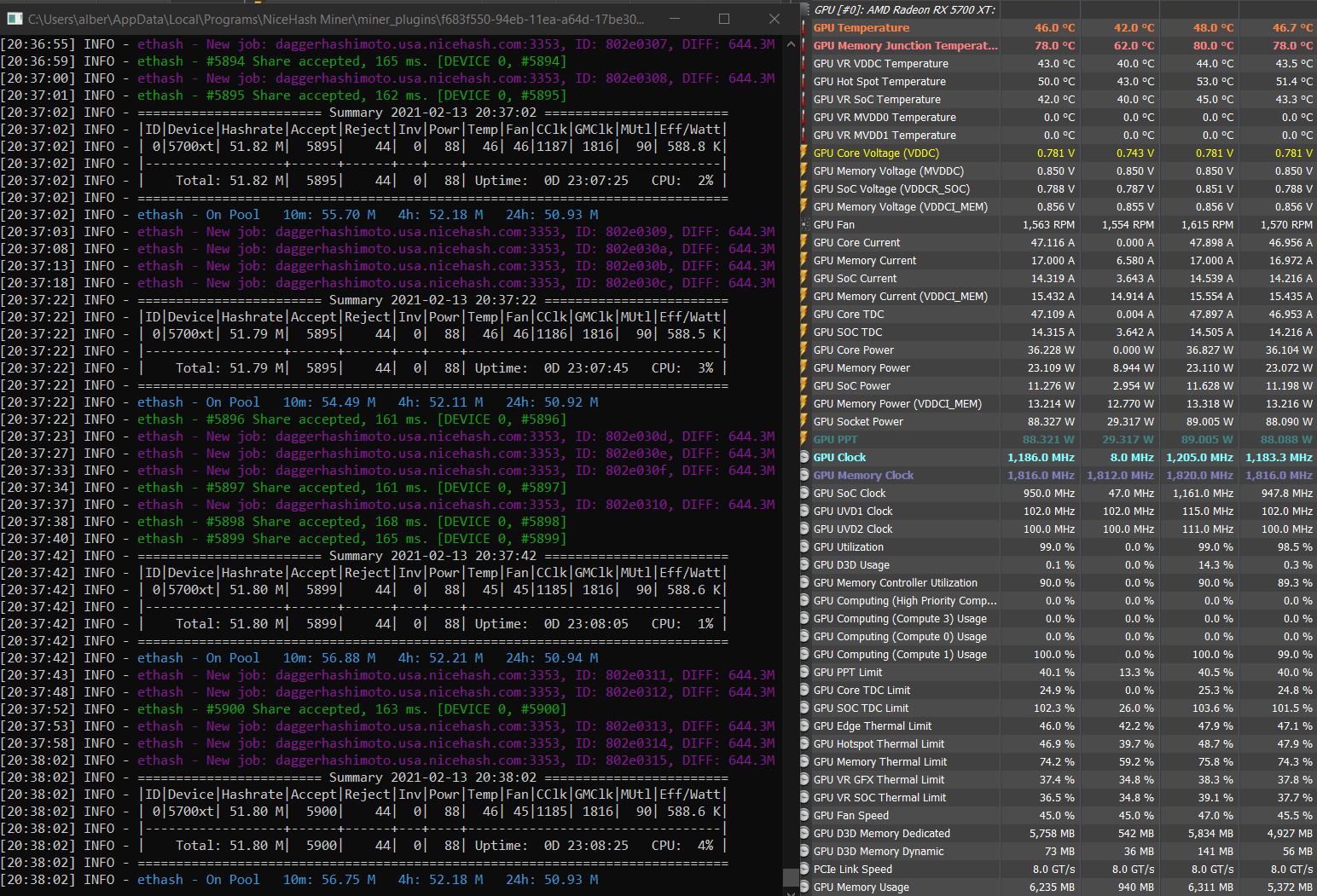This screenshot has width=1317, height=896.
Task: Click the circle icon beside GPU SoC Clock
Action: (x=805, y=493)
